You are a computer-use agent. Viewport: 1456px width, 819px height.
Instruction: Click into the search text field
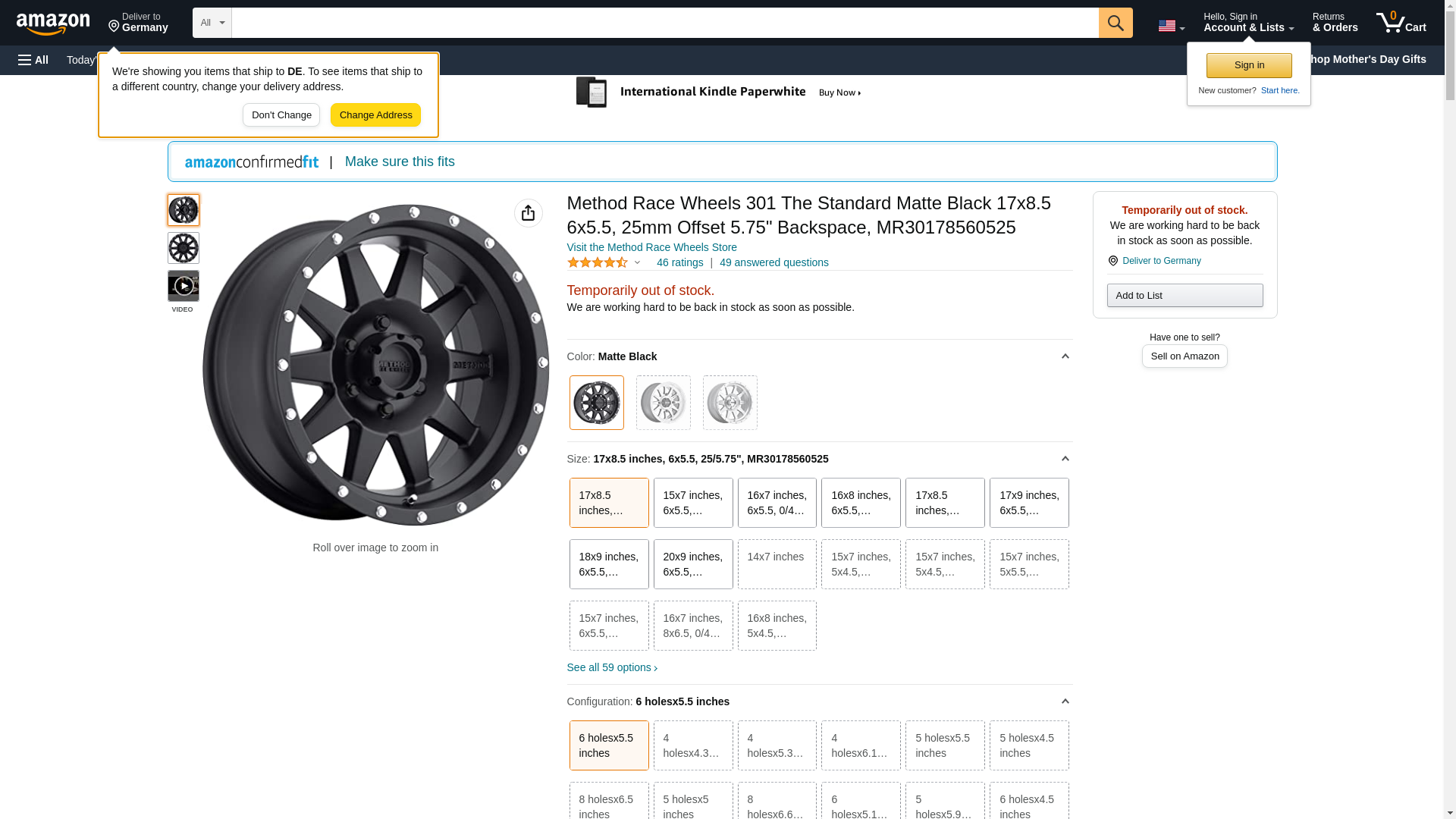(664, 23)
